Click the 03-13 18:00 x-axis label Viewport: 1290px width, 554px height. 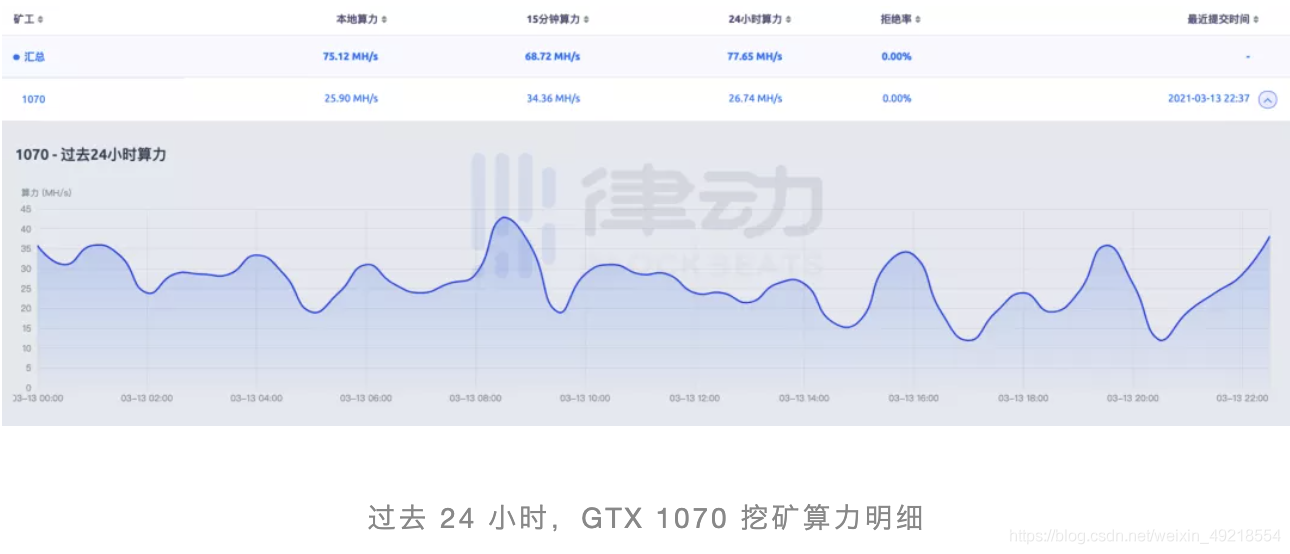(1023, 398)
